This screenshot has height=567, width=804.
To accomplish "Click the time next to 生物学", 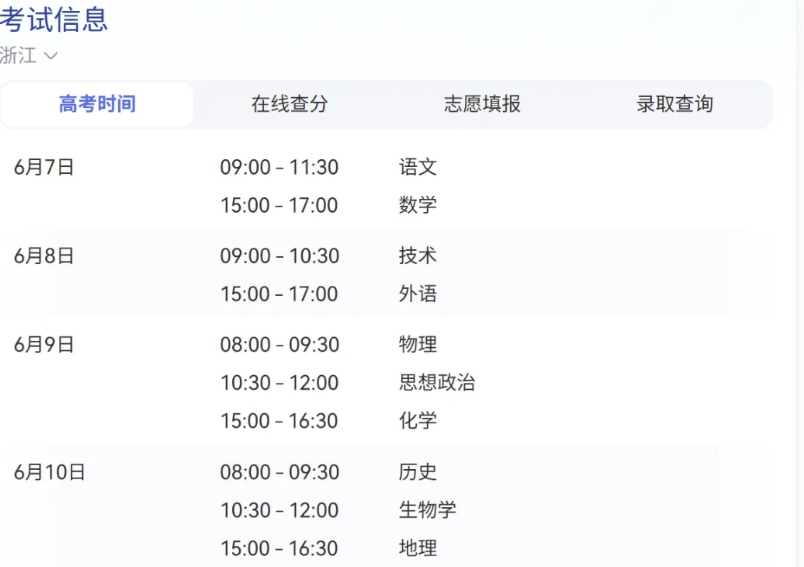I will tap(279, 510).
